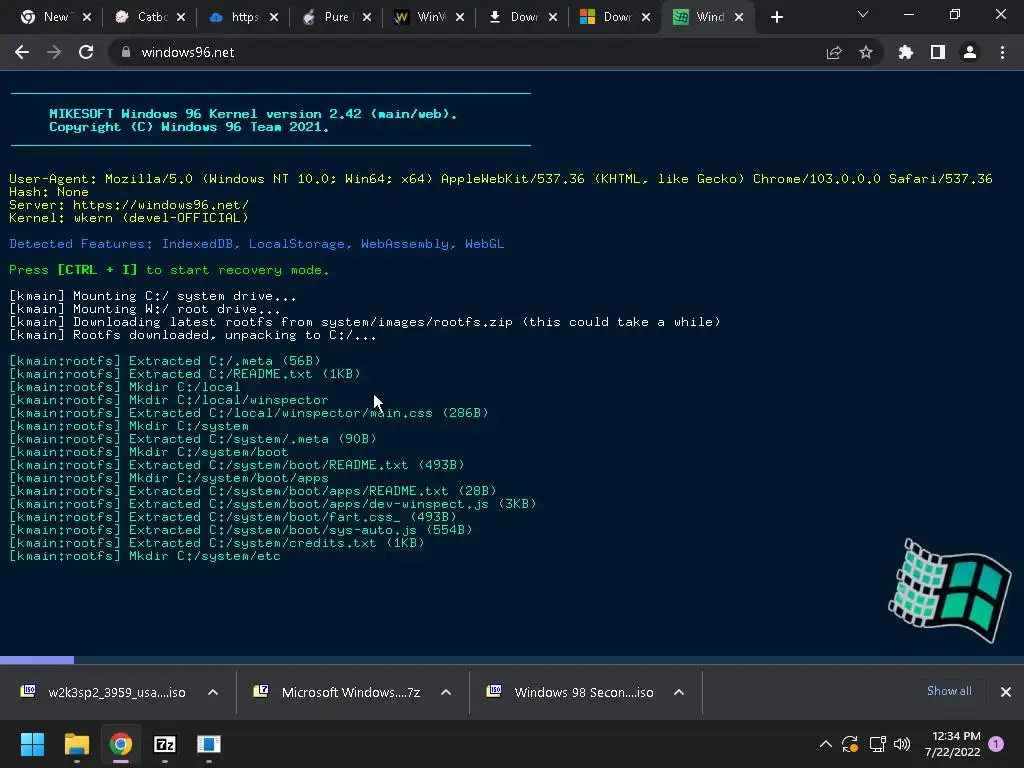Open the blue window app on taskbar
Viewport: 1024px width, 768px height.
point(209,744)
